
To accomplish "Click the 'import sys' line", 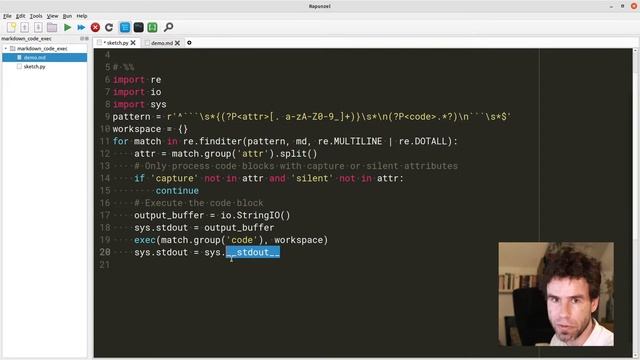I will tap(140, 104).
